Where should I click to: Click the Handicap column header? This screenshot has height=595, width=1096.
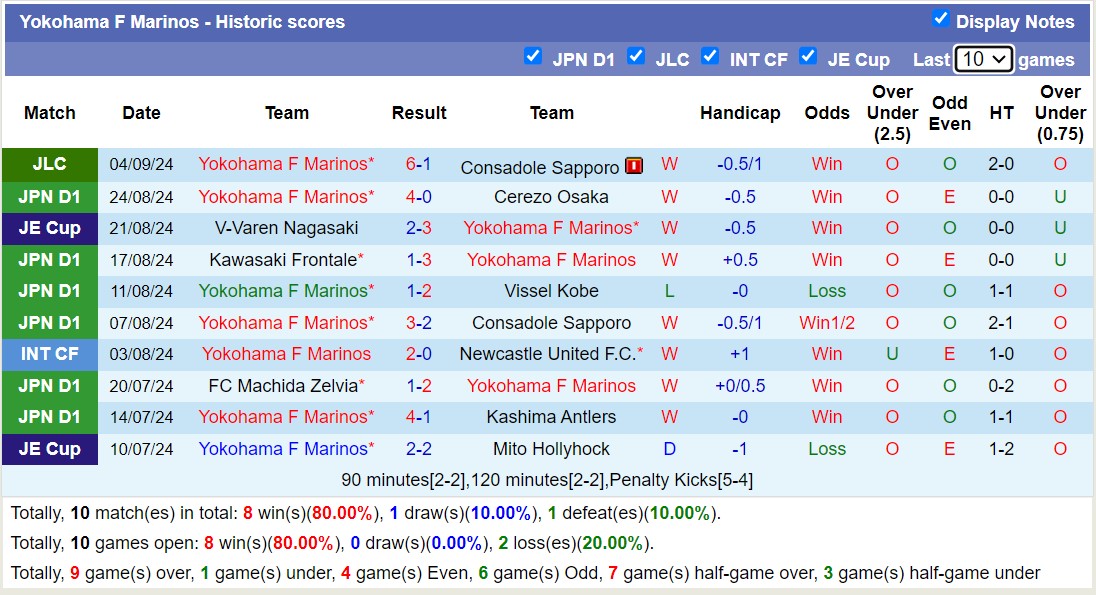(740, 113)
